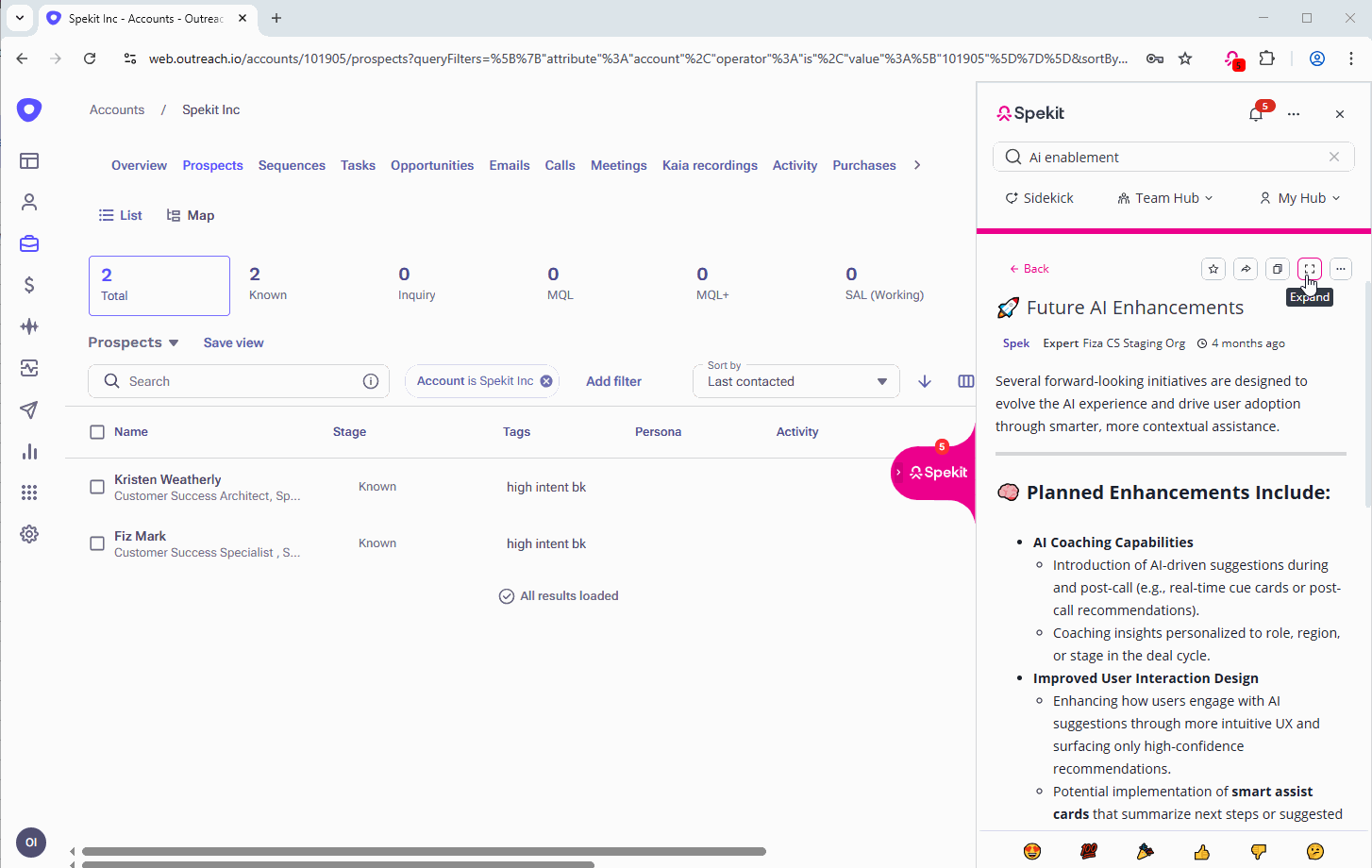The width and height of the screenshot is (1372, 868).
Task: Copy the Spek with duplicate icon
Action: pyautogui.click(x=1278, y=269)
